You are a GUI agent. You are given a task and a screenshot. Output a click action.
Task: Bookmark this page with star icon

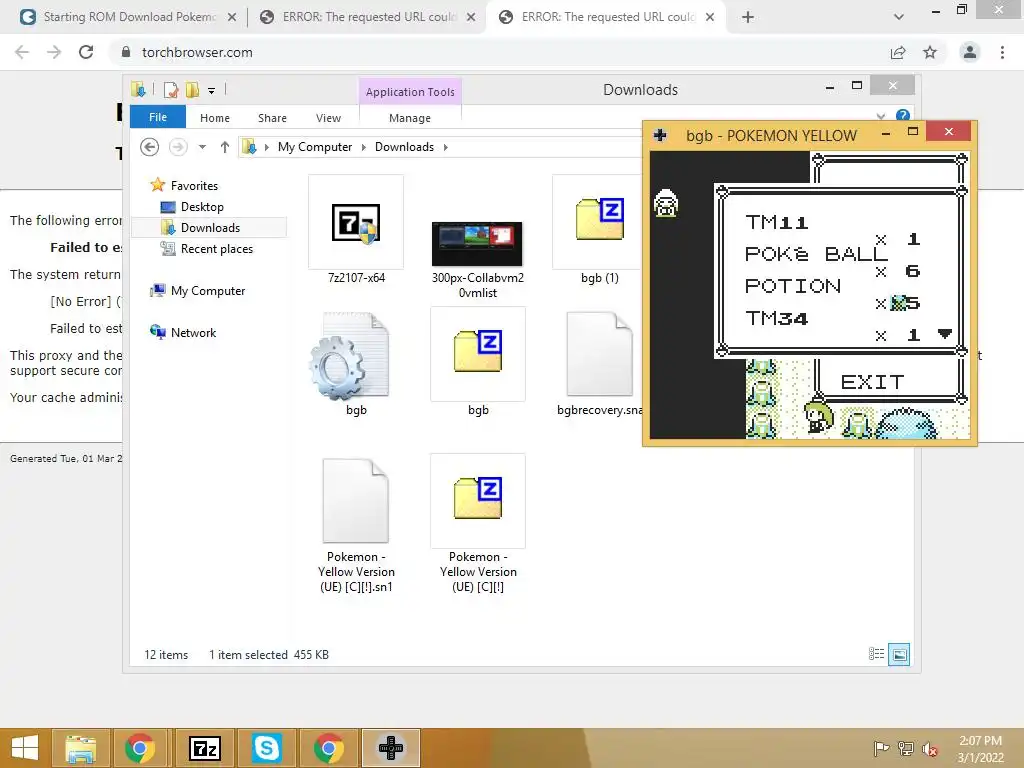(x=930, y=52)
